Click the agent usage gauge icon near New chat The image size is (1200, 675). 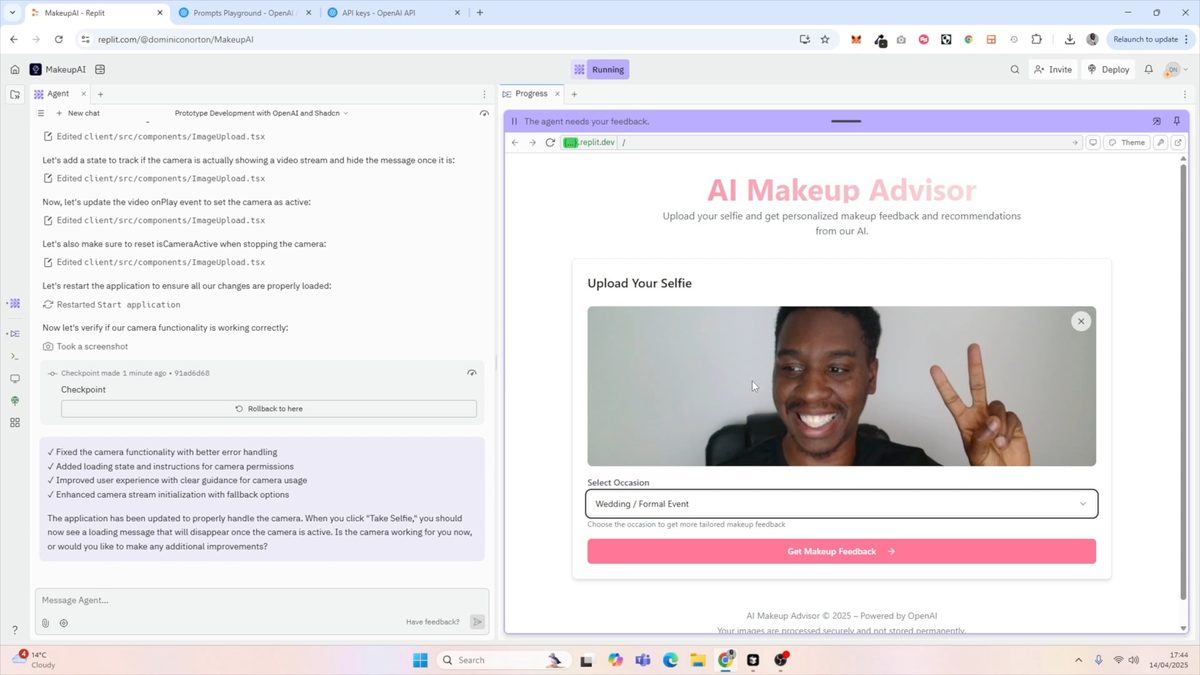(x=484, y=113)
